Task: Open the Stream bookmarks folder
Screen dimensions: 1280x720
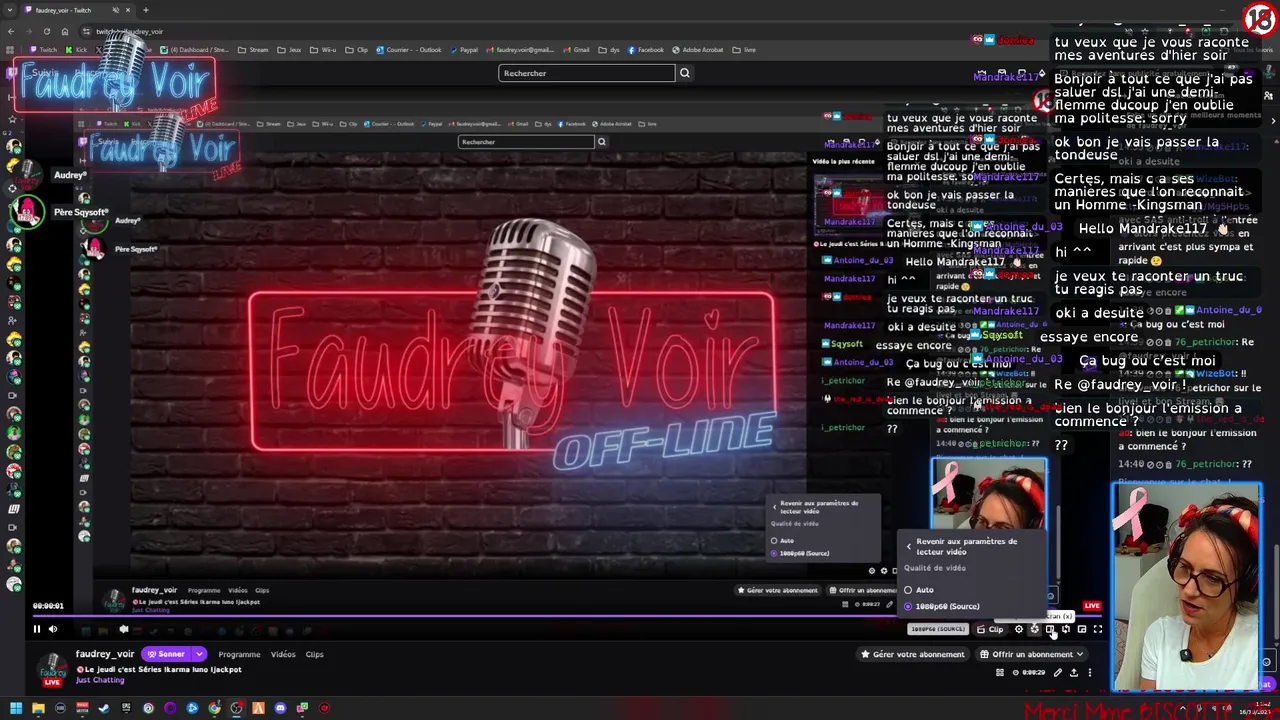Action: (x=253, y=50)
